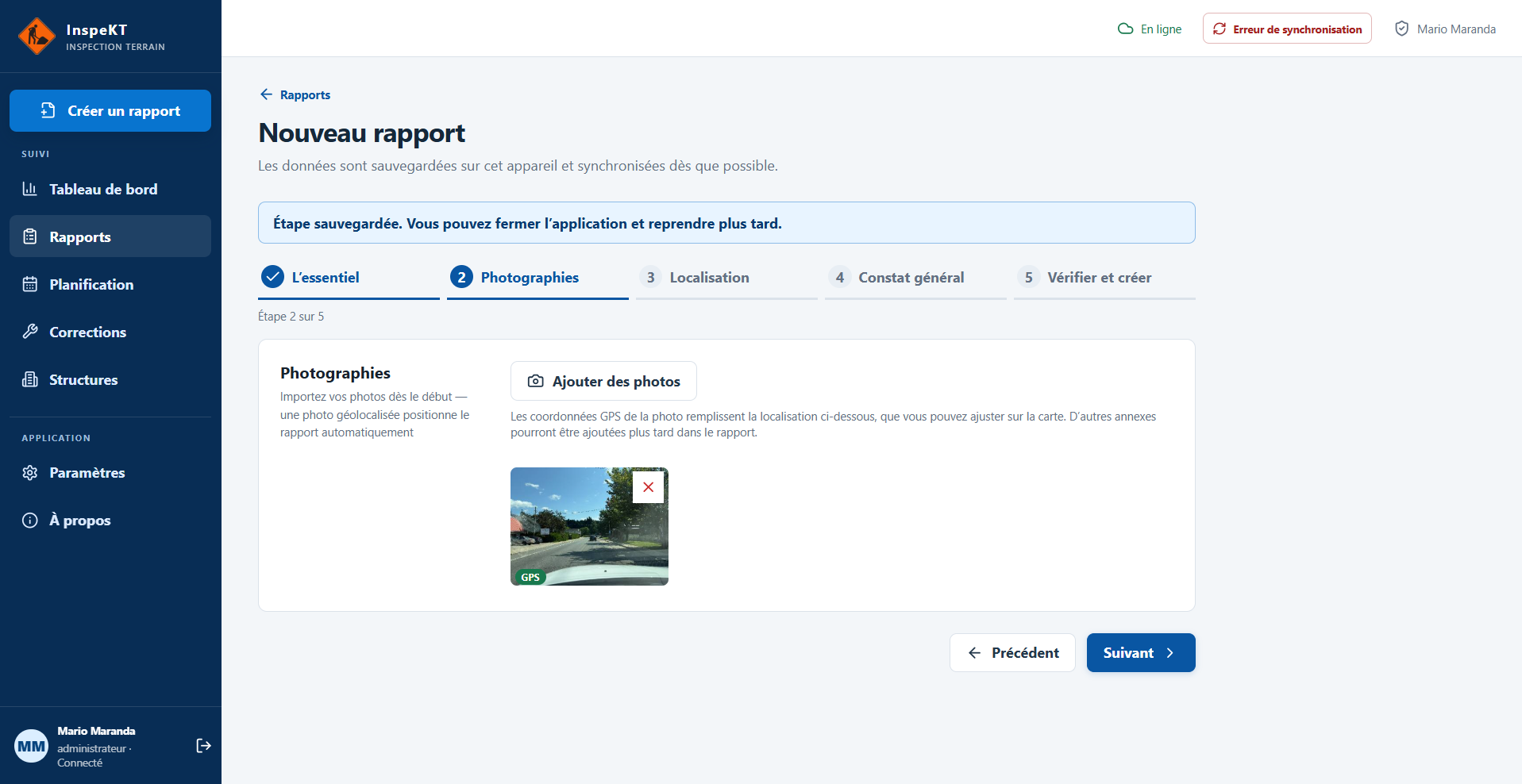The height and width of the screenshot is (784, 1522).
Task: Click the logout icon at sidebar bottom
Action: coord(203,745)
